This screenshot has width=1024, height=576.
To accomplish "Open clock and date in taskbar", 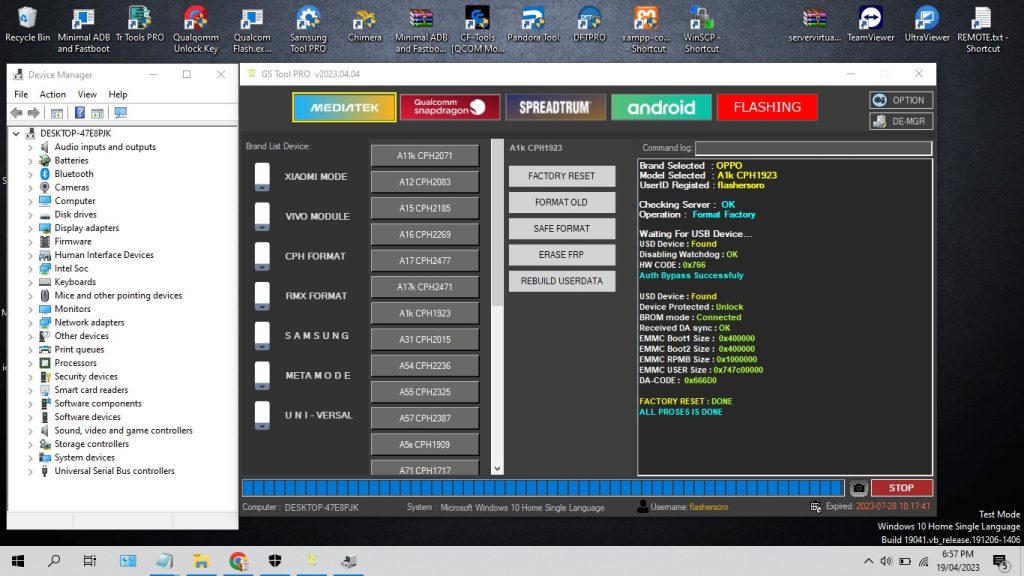I will 958,561.
